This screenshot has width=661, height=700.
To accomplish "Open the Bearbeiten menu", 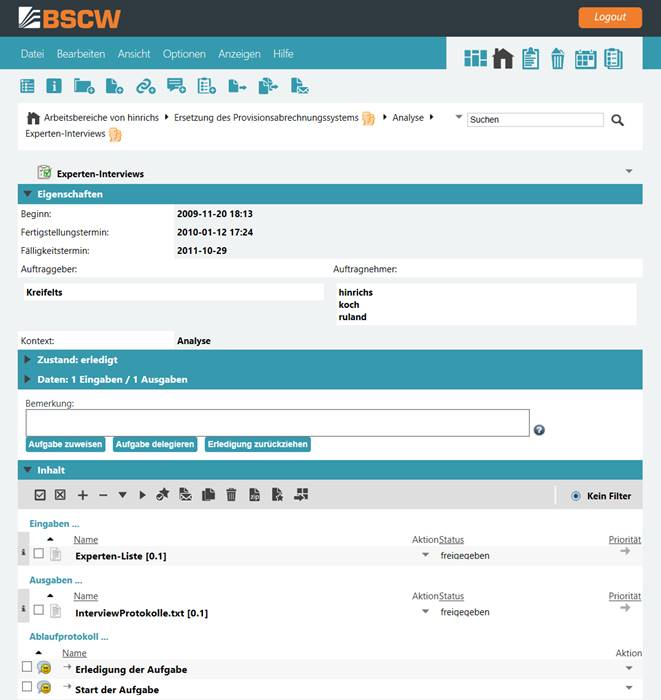I will pos(80,54).
